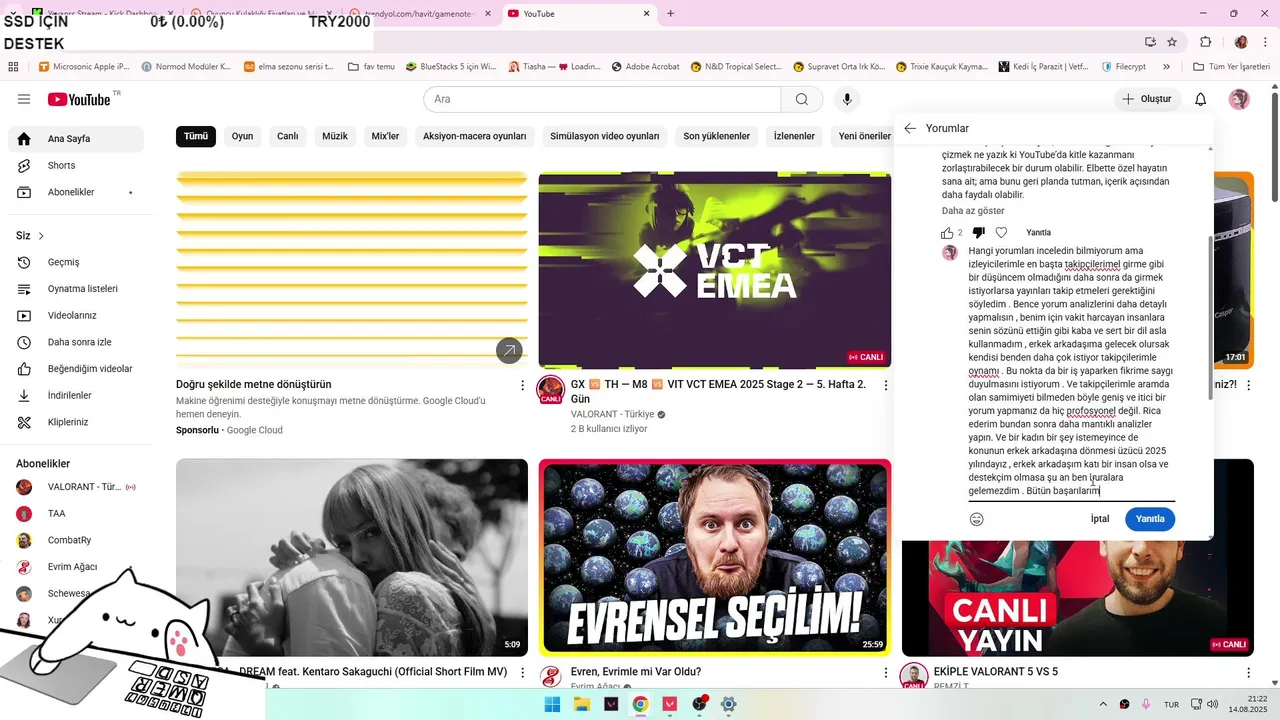This screenshot has width=1280, height=720.
Task: Open the Evrensel Seçilim video thumbnail
Action: [x=714, y=557]
